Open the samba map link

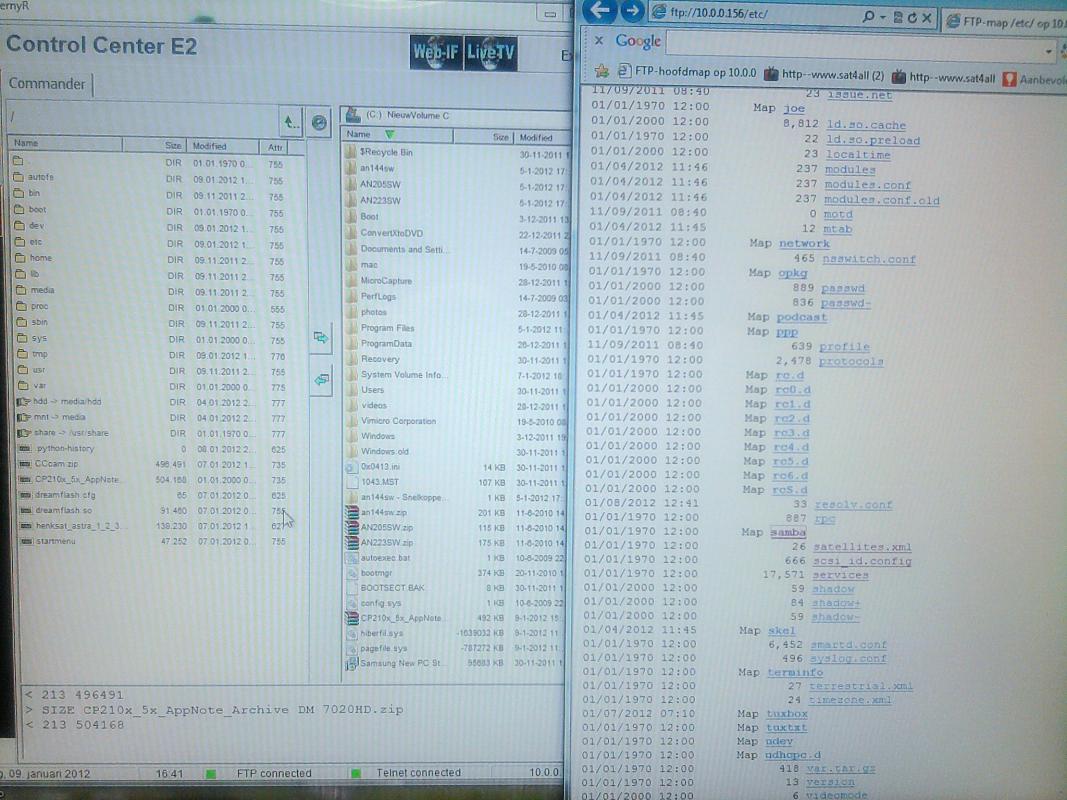788,532
